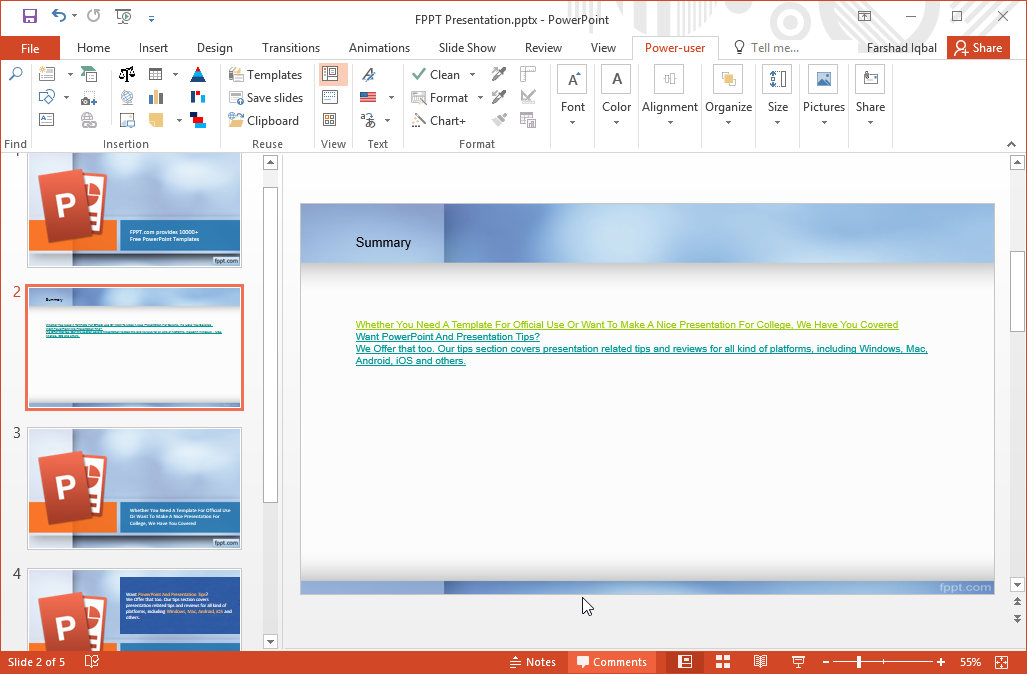Screen dimensions: 1027x674
Task: Select the Find magnifier tool
Action: coord(15,74)
